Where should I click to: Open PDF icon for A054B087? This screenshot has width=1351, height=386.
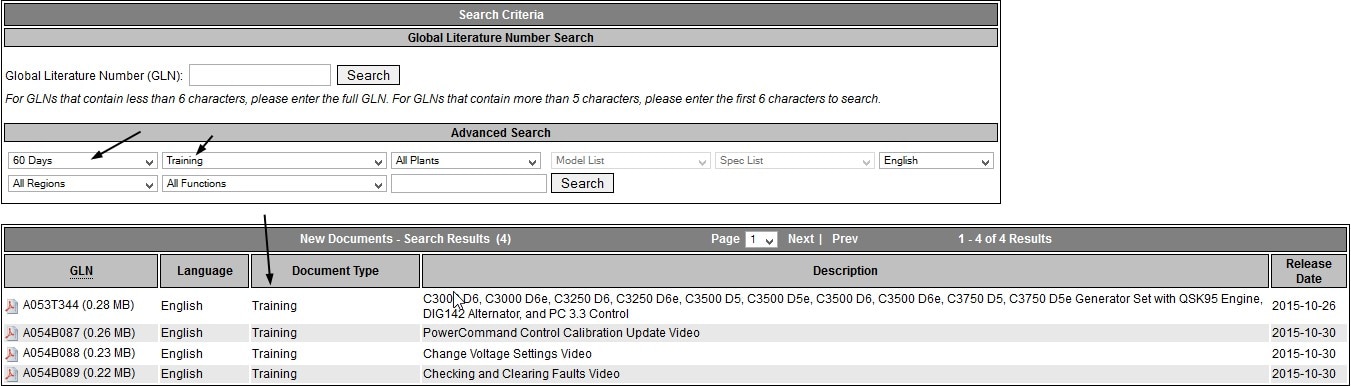coord(12,333)
